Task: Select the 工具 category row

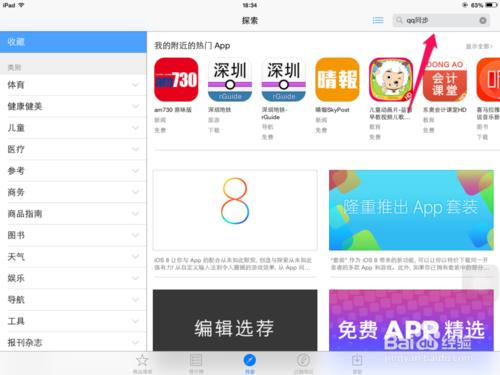Action: click(x=73, y=321)
